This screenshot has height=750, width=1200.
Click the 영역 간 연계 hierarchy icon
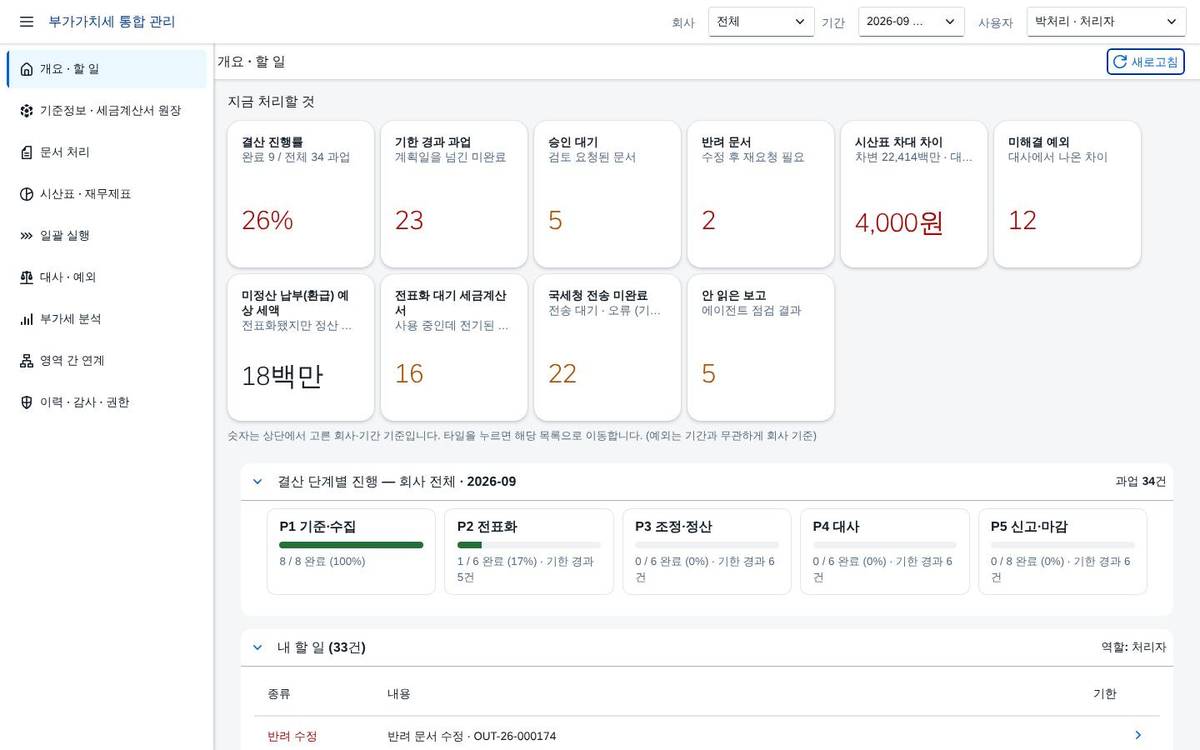pyautogui.click(x=26, y=361)
